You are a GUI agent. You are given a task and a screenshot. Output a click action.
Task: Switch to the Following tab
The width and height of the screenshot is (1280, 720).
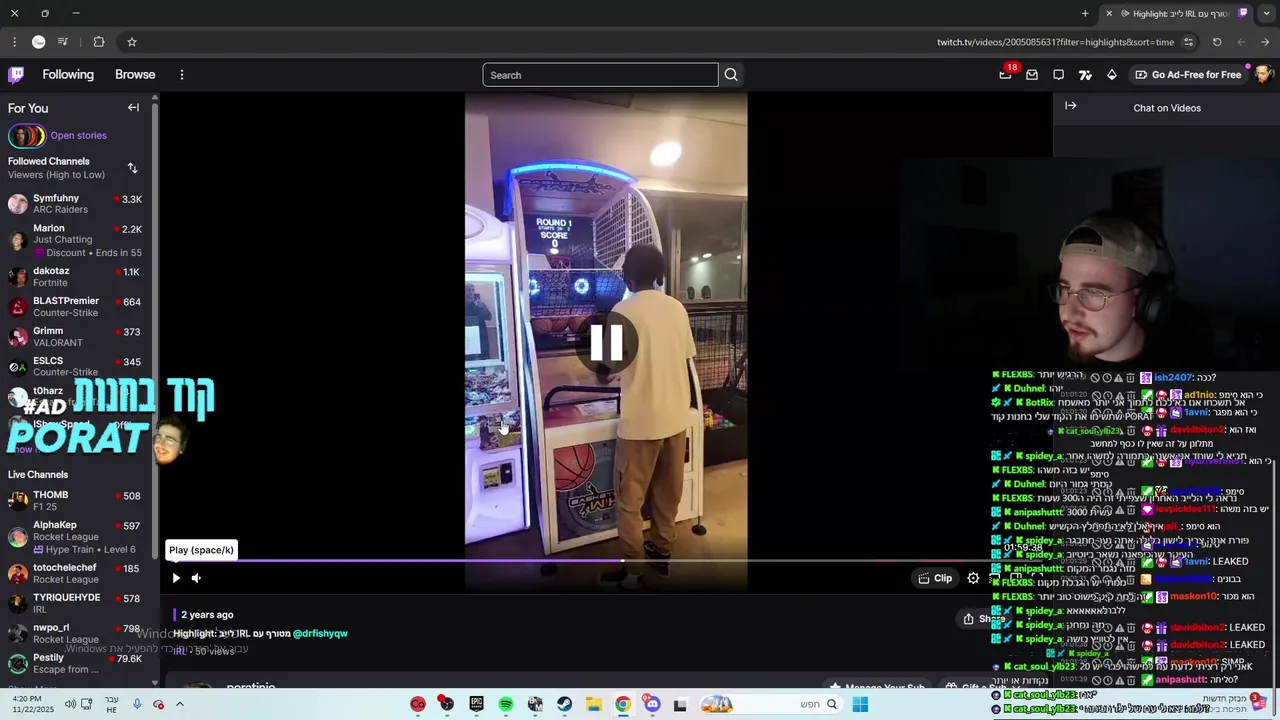pyautogui.click(x=68, y=75)
